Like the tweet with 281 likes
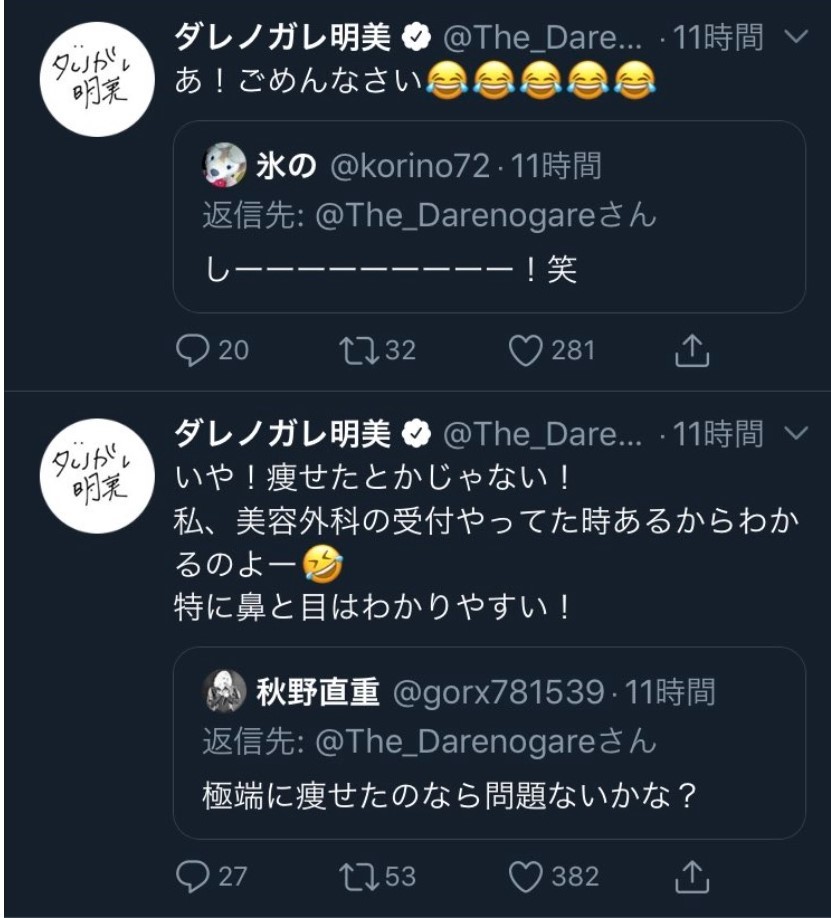The width and height of the screenshot is (831, 918). tap(526, 350)
